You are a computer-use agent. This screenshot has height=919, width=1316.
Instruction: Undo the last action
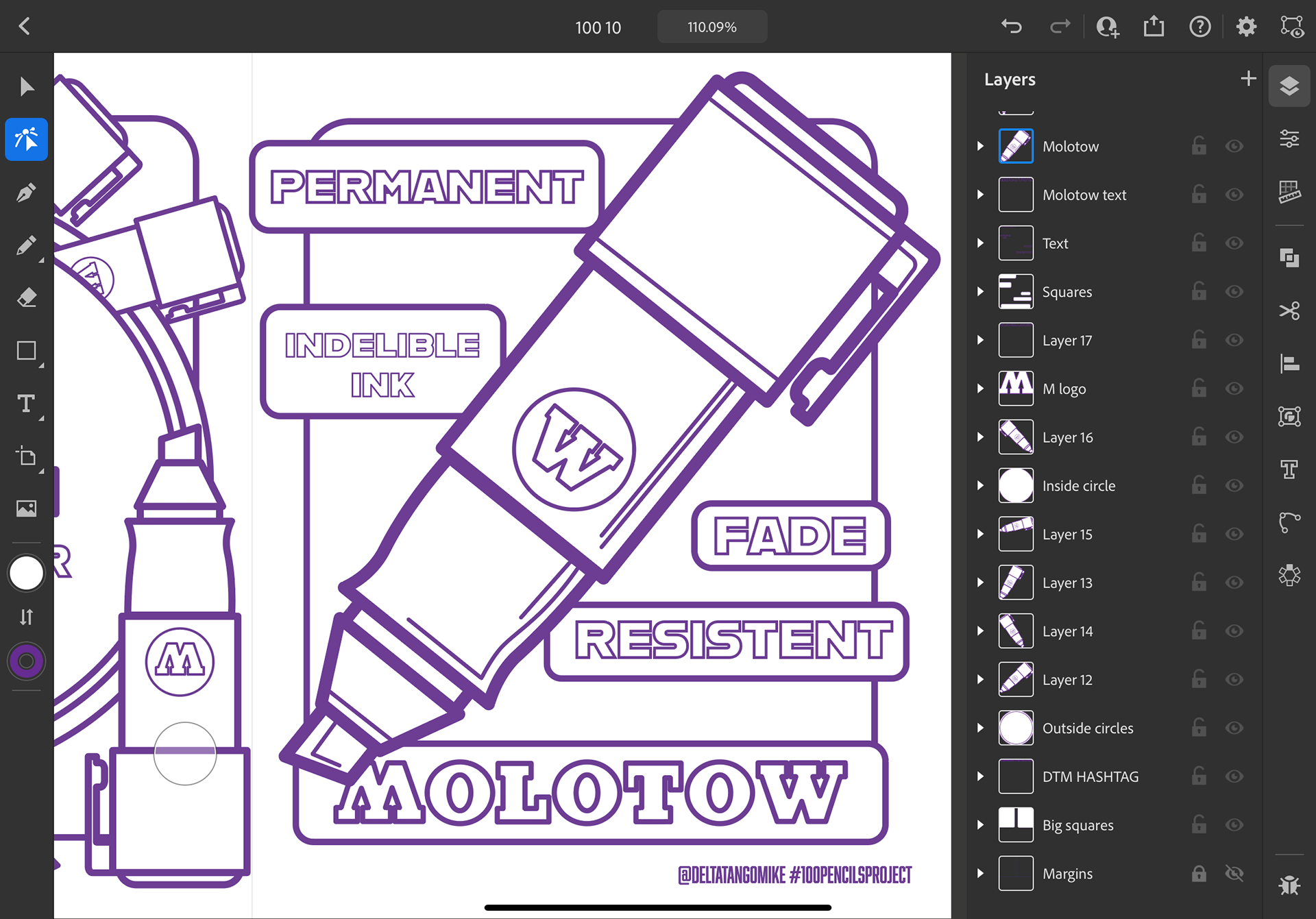point(1012,27)
